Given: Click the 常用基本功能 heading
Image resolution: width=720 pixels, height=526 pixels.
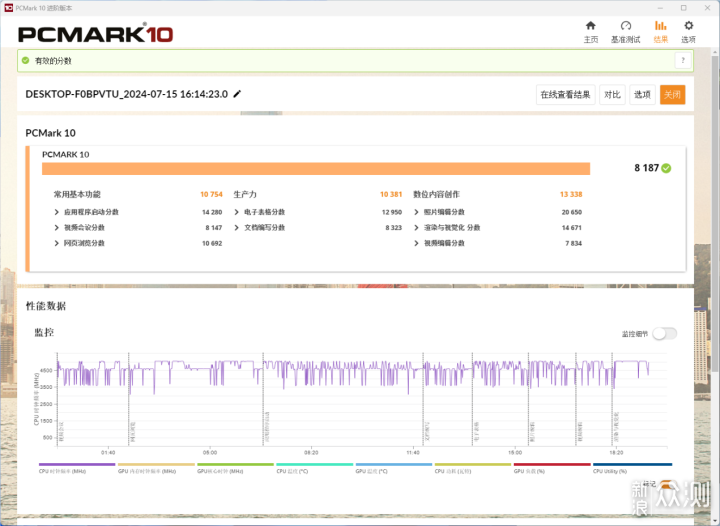Looking at the screenshot, I should pos(77,195).
